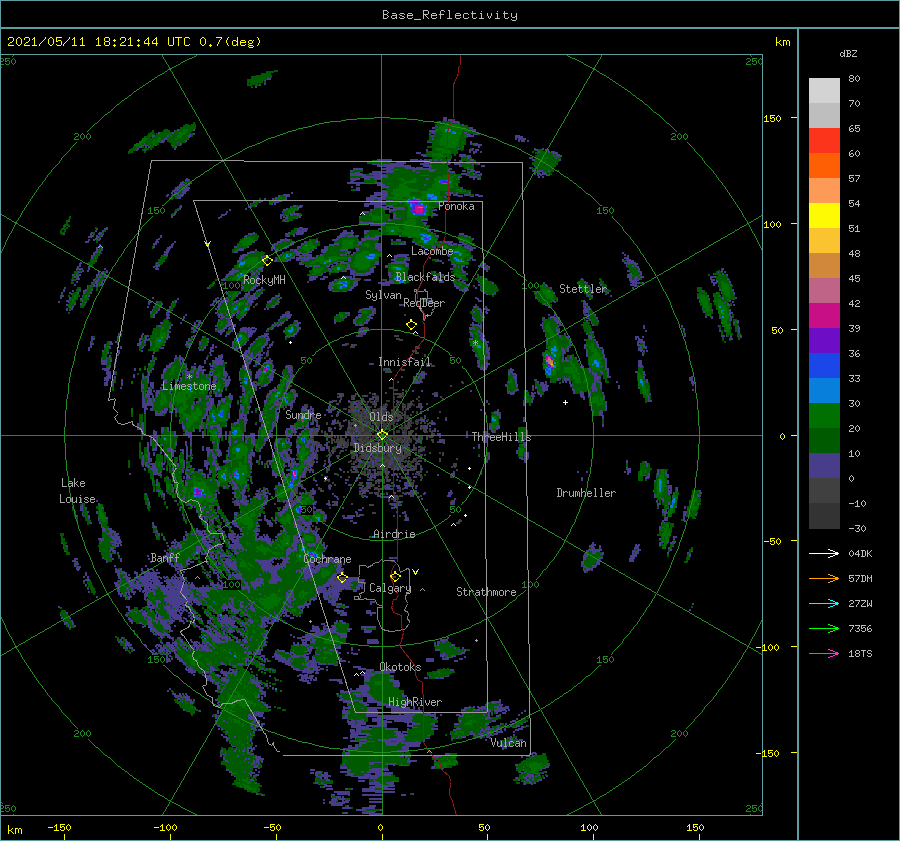Select the bright green 20-30 dBZ swatch
Image resolution: width=900 pixels, height=841 pixels.
(x=824, y=416)
